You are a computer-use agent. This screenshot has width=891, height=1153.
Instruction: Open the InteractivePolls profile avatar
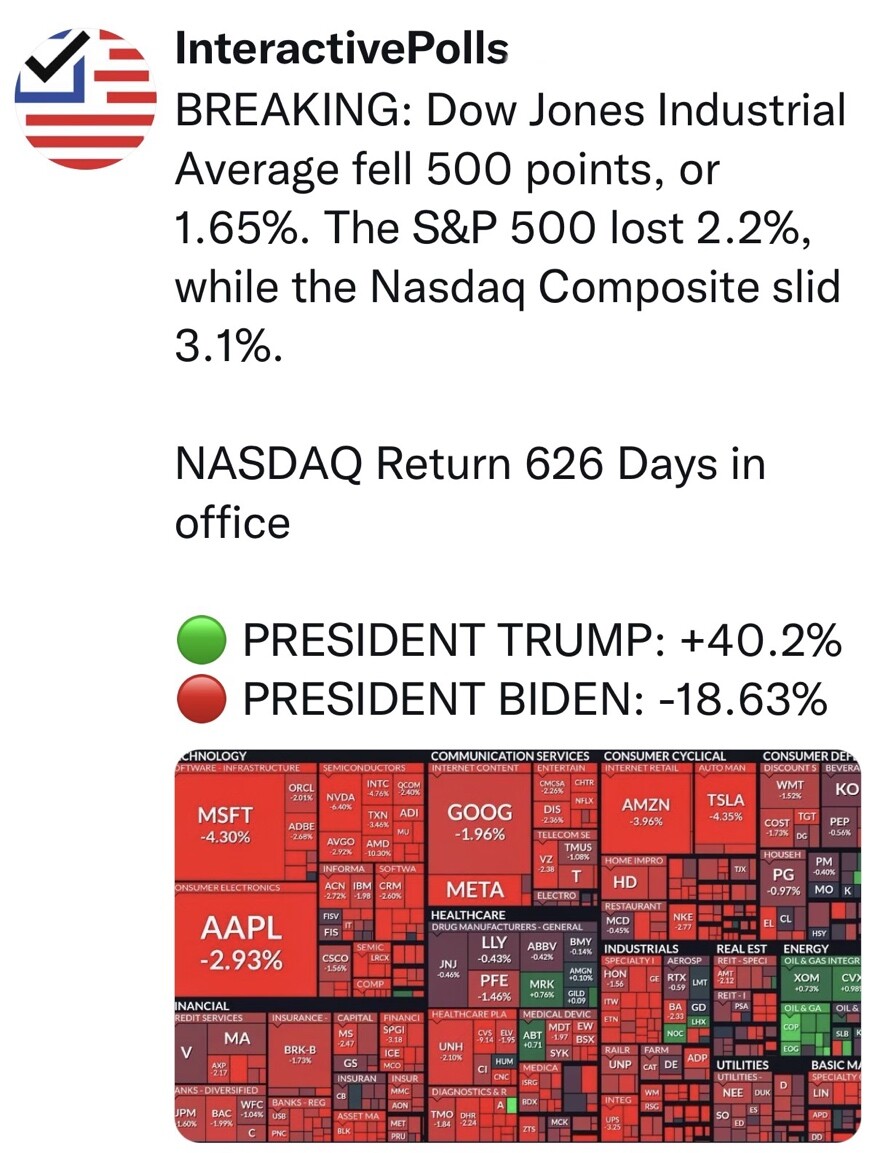coord(85,99)
